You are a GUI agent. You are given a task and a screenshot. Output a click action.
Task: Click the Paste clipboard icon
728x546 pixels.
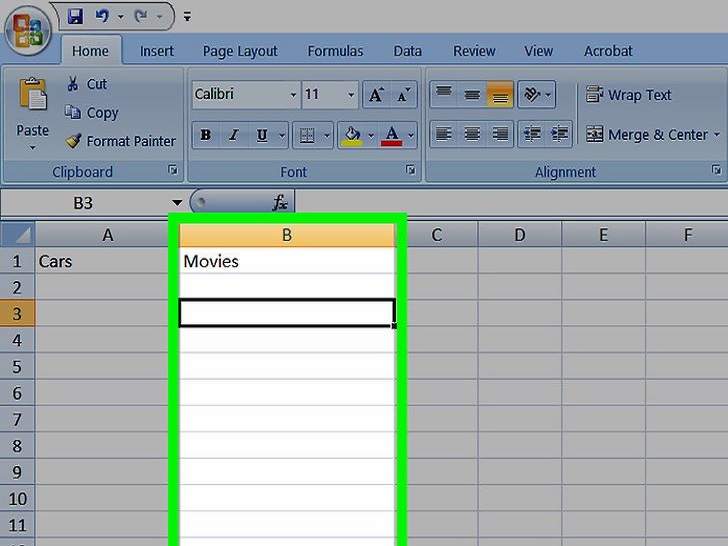32,98
